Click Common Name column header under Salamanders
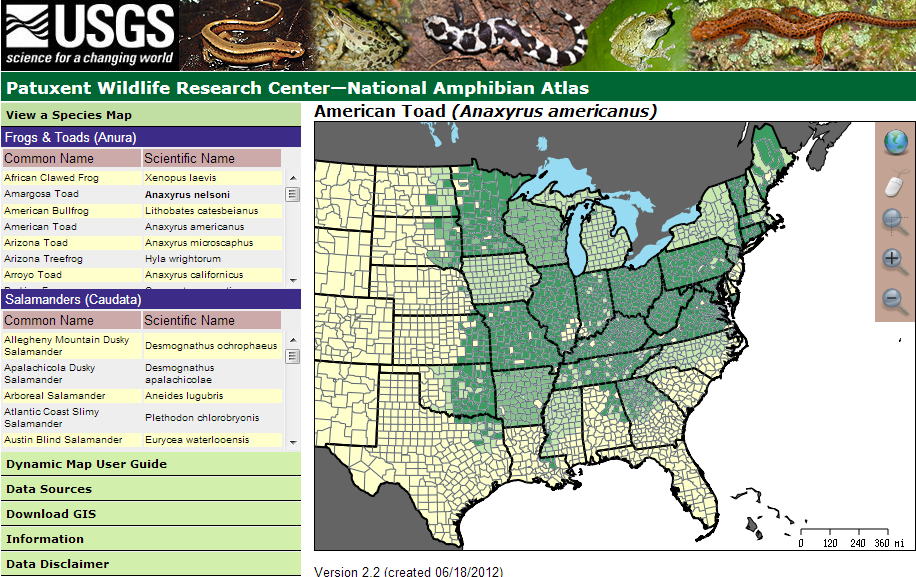916x577 pixels. coord(71,320)
